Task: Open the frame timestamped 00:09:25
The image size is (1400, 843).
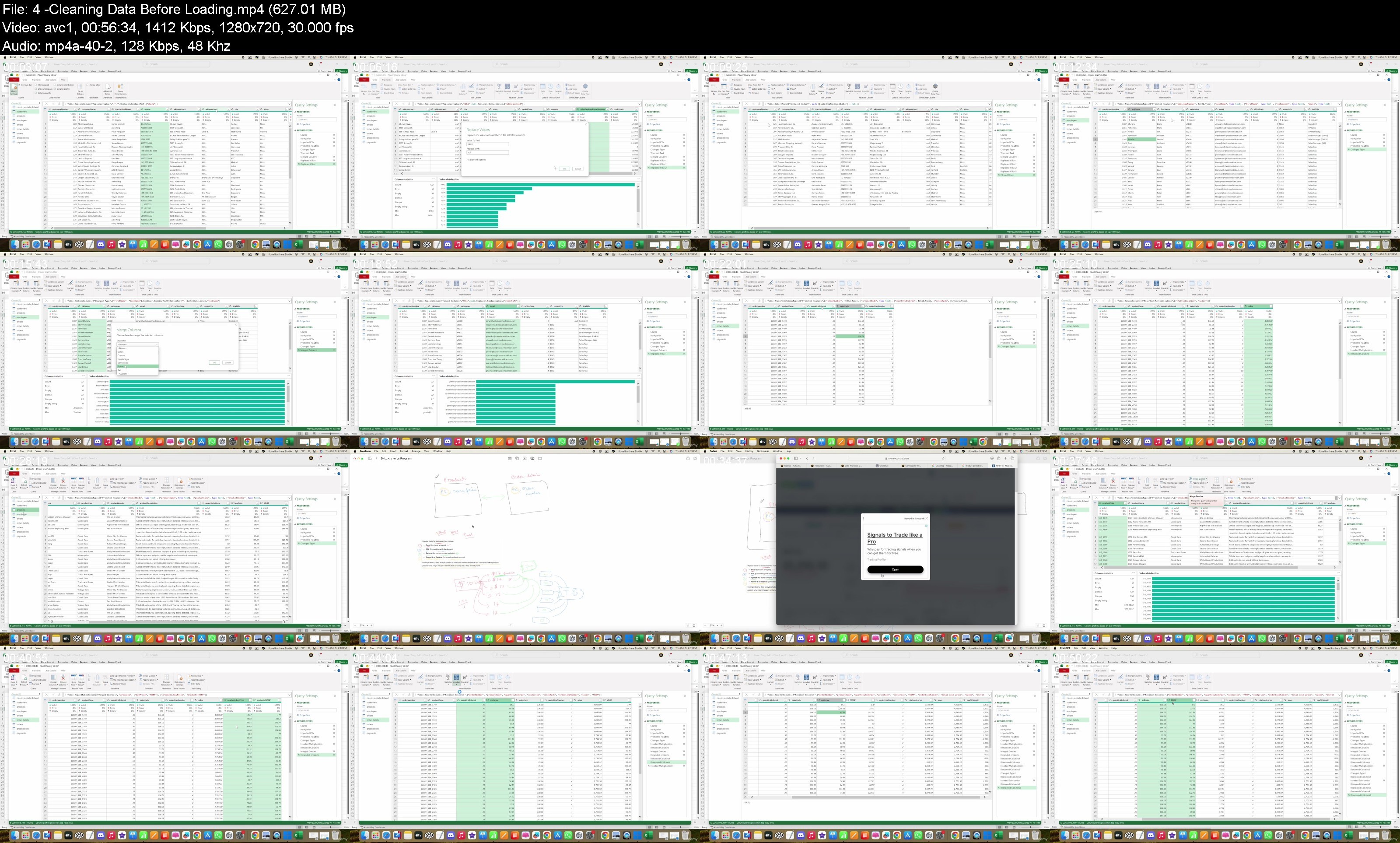Action: click(x=875, y=153)
